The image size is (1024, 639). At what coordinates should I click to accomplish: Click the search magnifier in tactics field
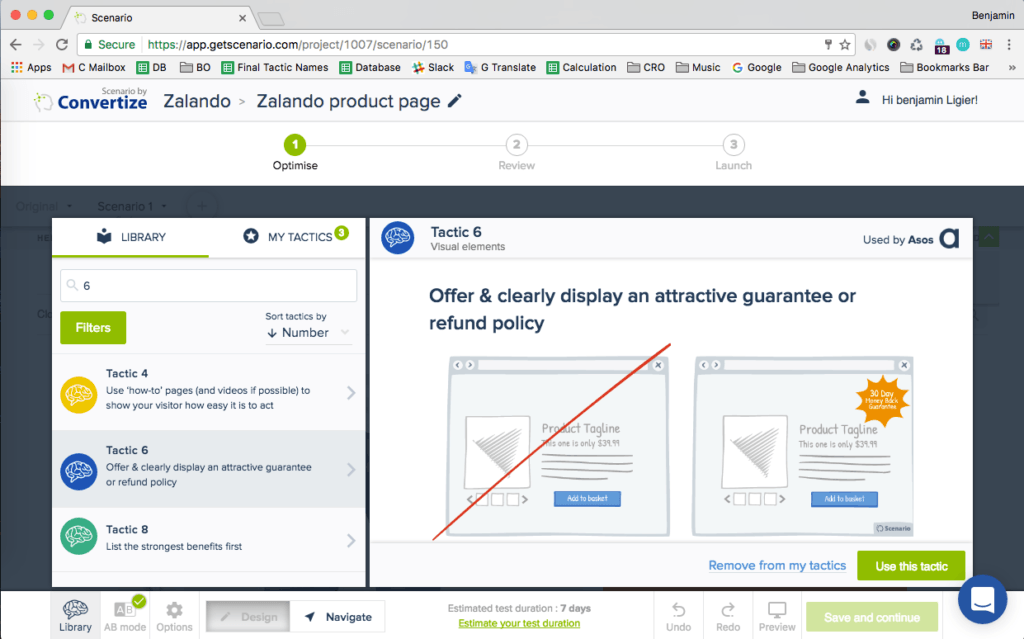72,285
